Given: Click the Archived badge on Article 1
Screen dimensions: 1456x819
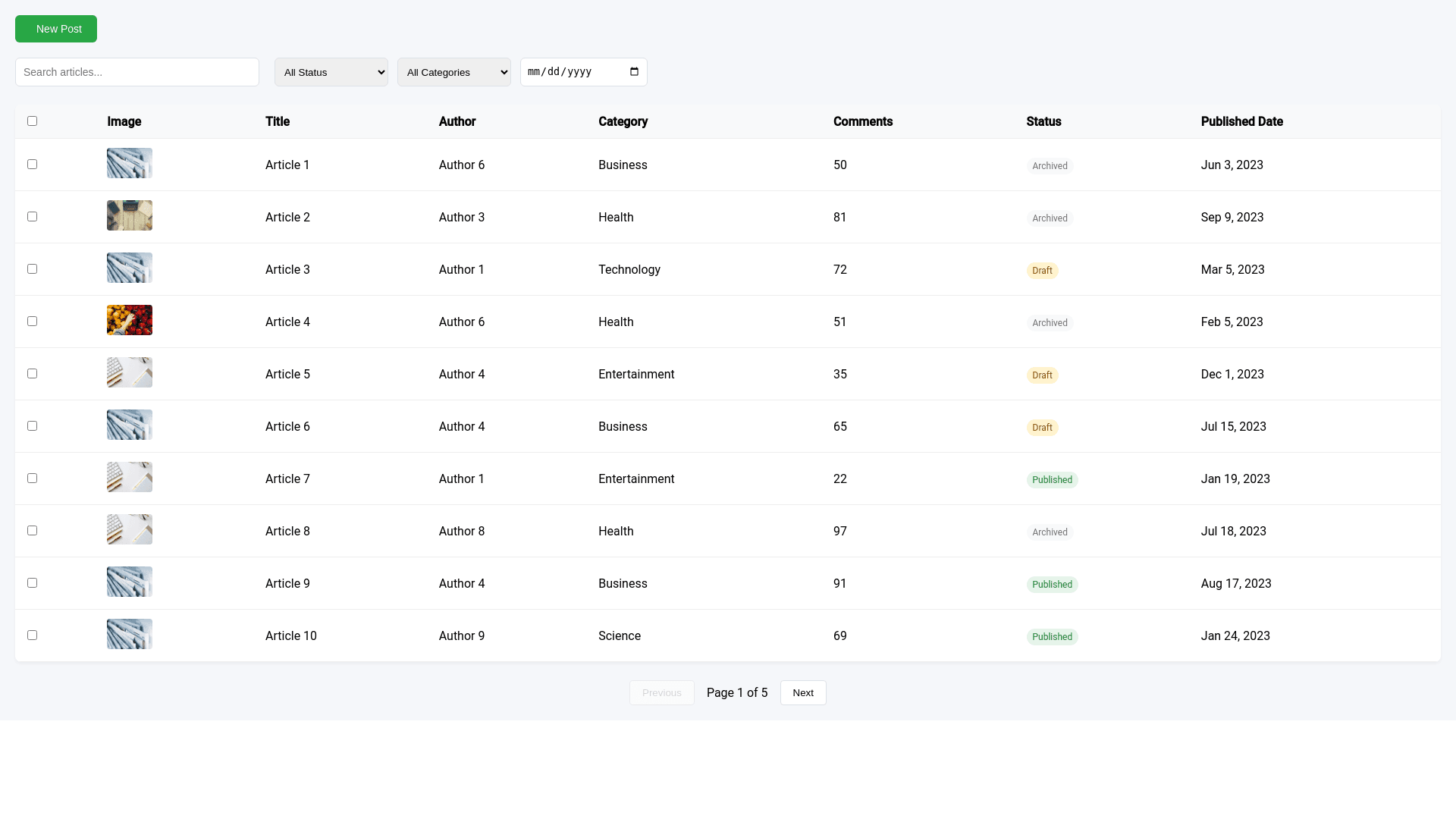Looking at the screenshot, I should pyautogui.click(x=1050, y=166).
